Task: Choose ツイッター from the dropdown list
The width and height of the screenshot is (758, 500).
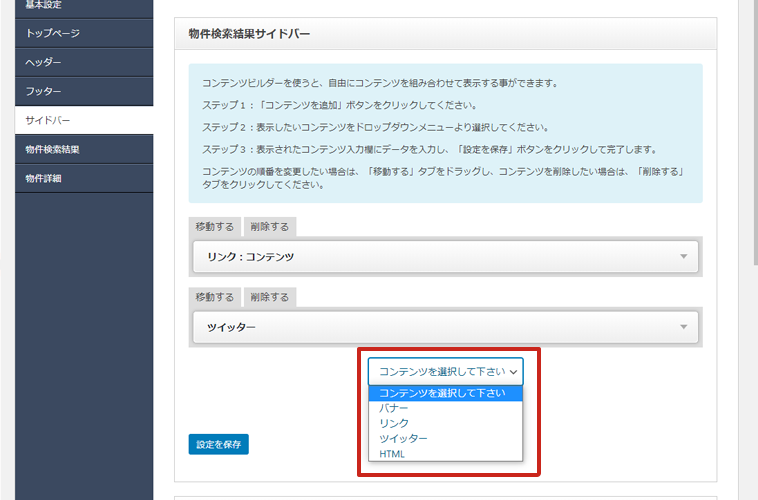Action: pos(403,438)
